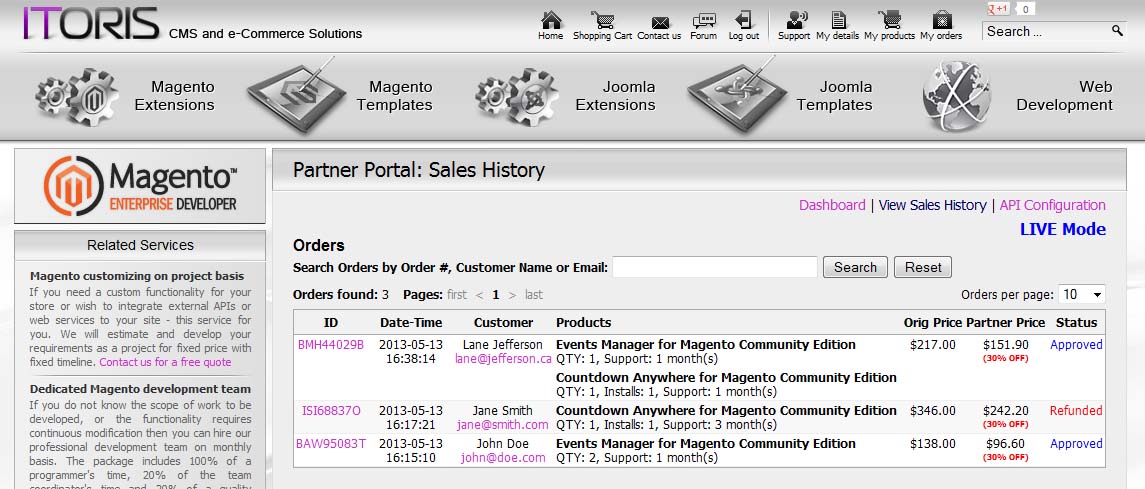Open the Joomla Extensions menu label

(x=616, y=96)
